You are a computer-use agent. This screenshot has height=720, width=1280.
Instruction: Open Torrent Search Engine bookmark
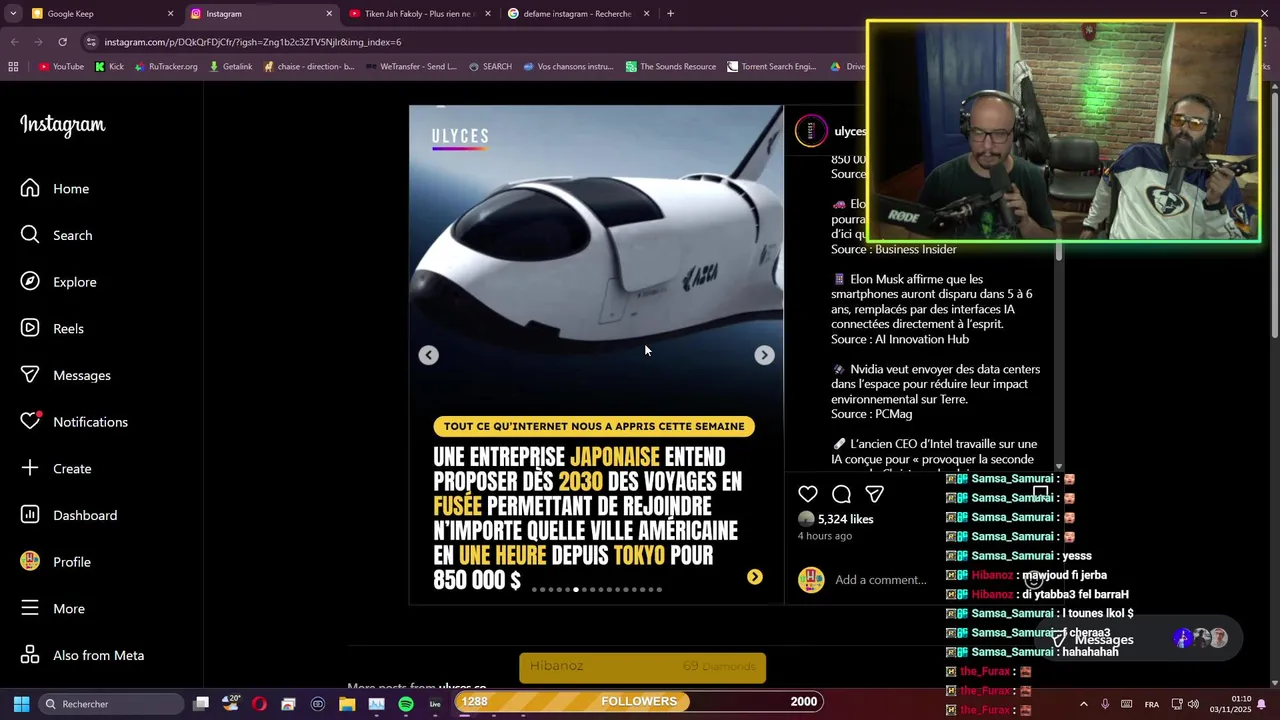[x=771, y=67]
